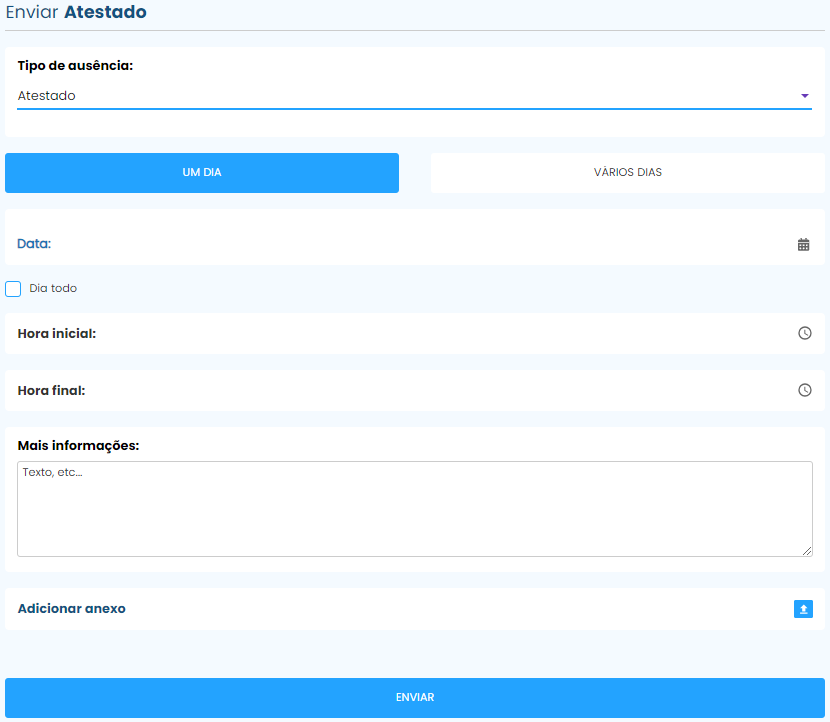Click the clock icon for Hora final
Image resolution: width=830 pixels, height=722 pixels.
click(x=804, y=390)
